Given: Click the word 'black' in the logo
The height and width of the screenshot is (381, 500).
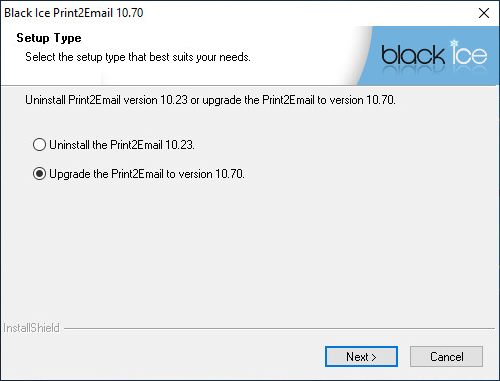Looking at the screenshot, I should coord(413,55).
